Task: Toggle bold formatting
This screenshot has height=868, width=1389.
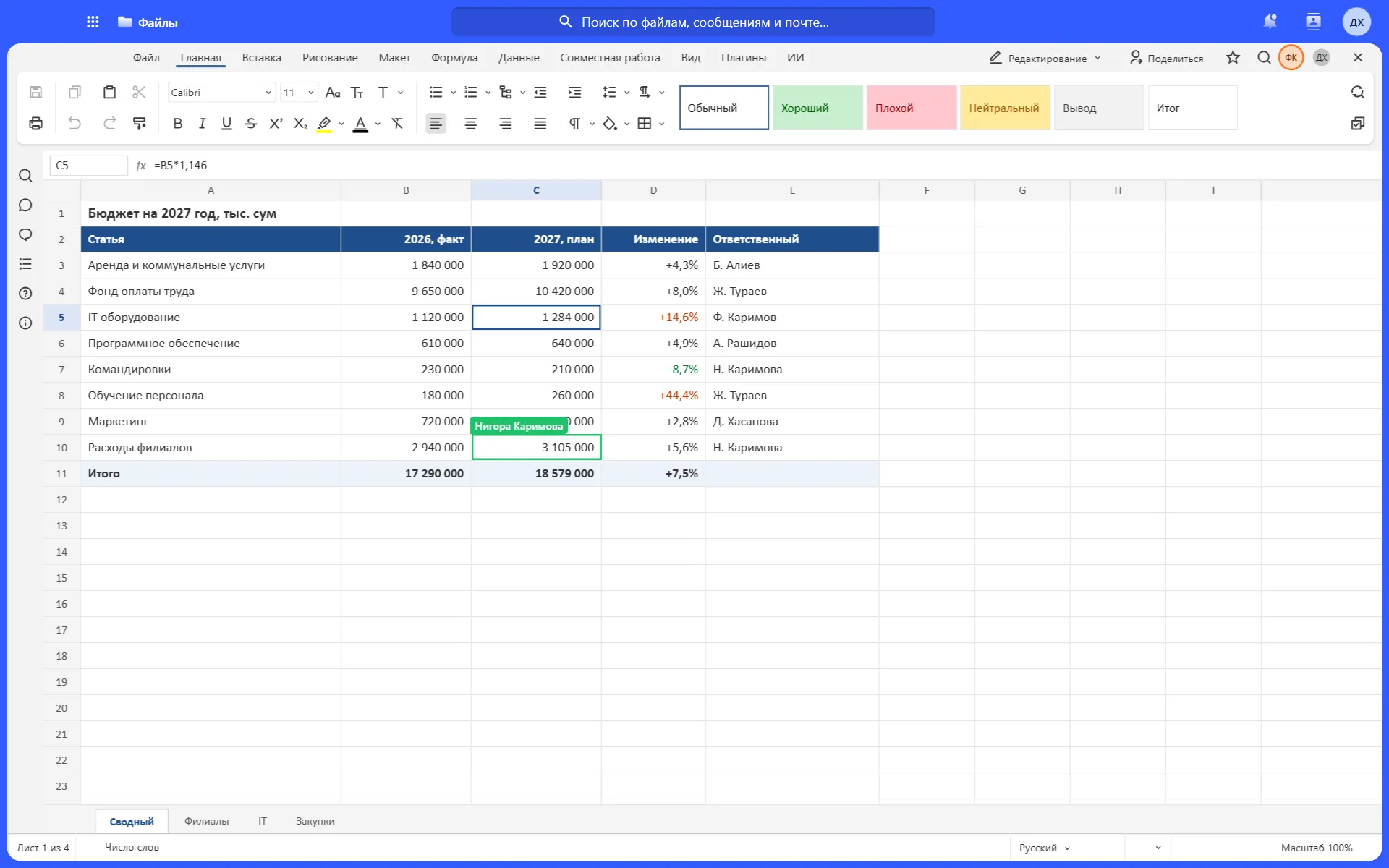Action: click(177, 123)
